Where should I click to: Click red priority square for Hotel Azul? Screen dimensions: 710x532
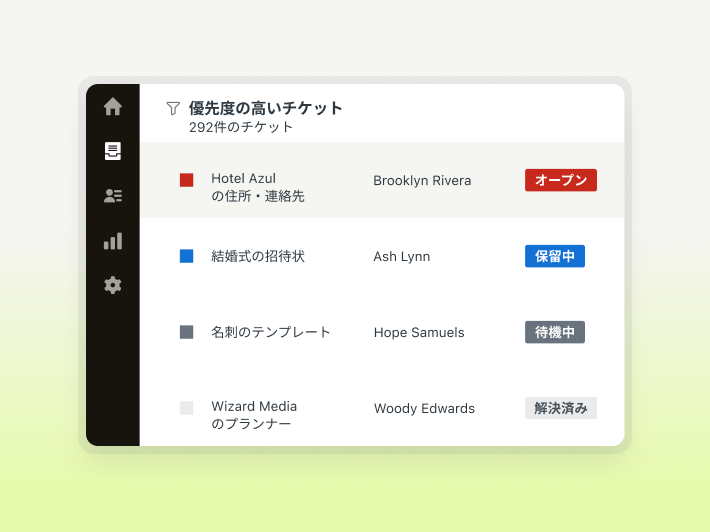point(187,180)
